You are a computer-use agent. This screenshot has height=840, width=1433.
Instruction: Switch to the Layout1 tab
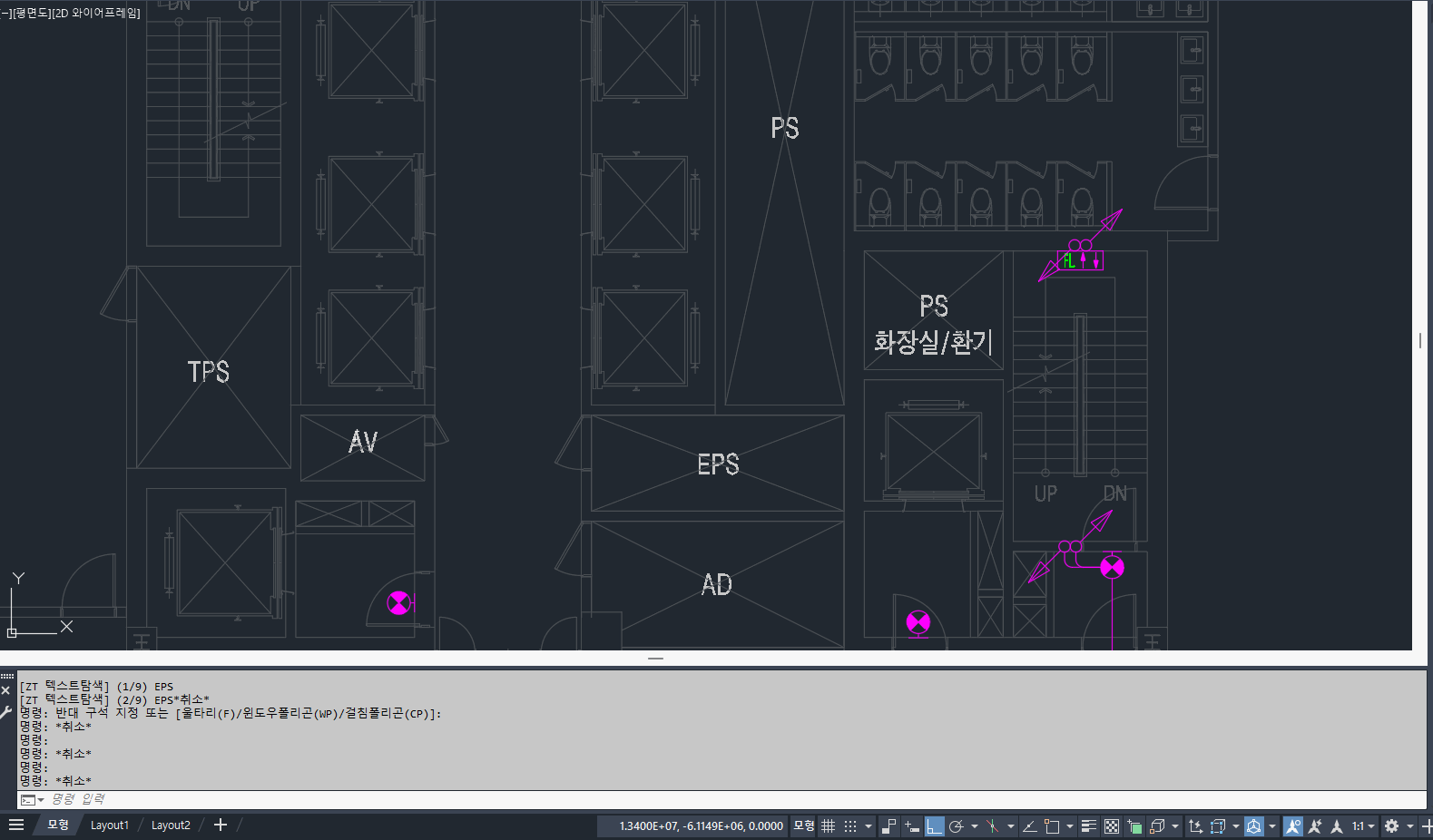coord(110,825)
